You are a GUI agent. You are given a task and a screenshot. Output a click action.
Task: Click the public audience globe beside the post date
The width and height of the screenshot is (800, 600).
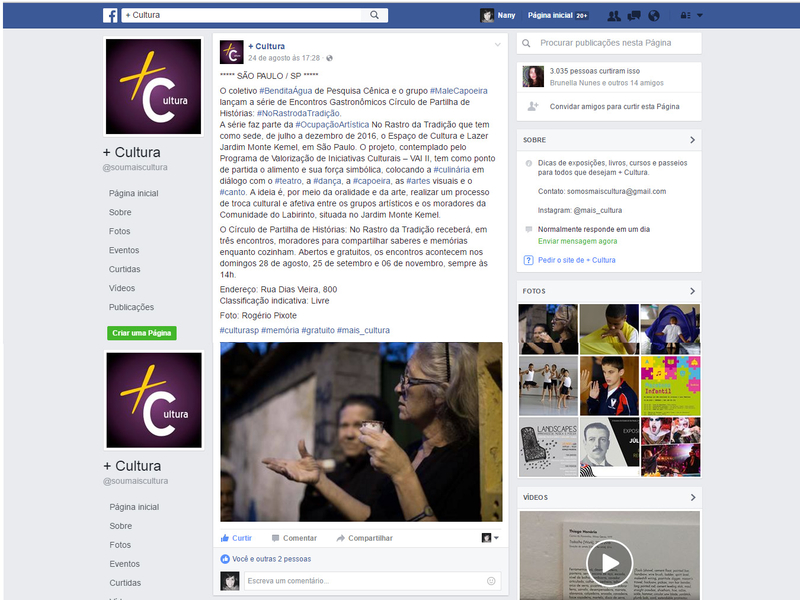[x=330, y=58]
